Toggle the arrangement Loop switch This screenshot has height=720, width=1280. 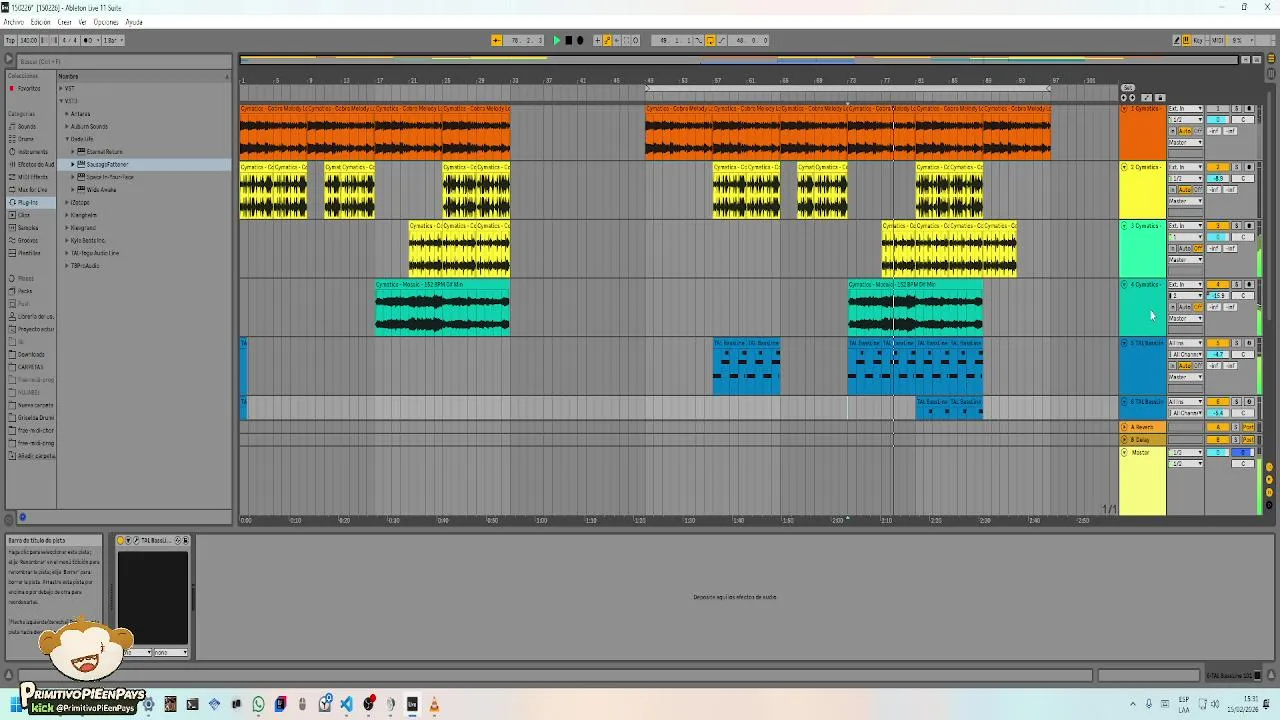(710, 40)
